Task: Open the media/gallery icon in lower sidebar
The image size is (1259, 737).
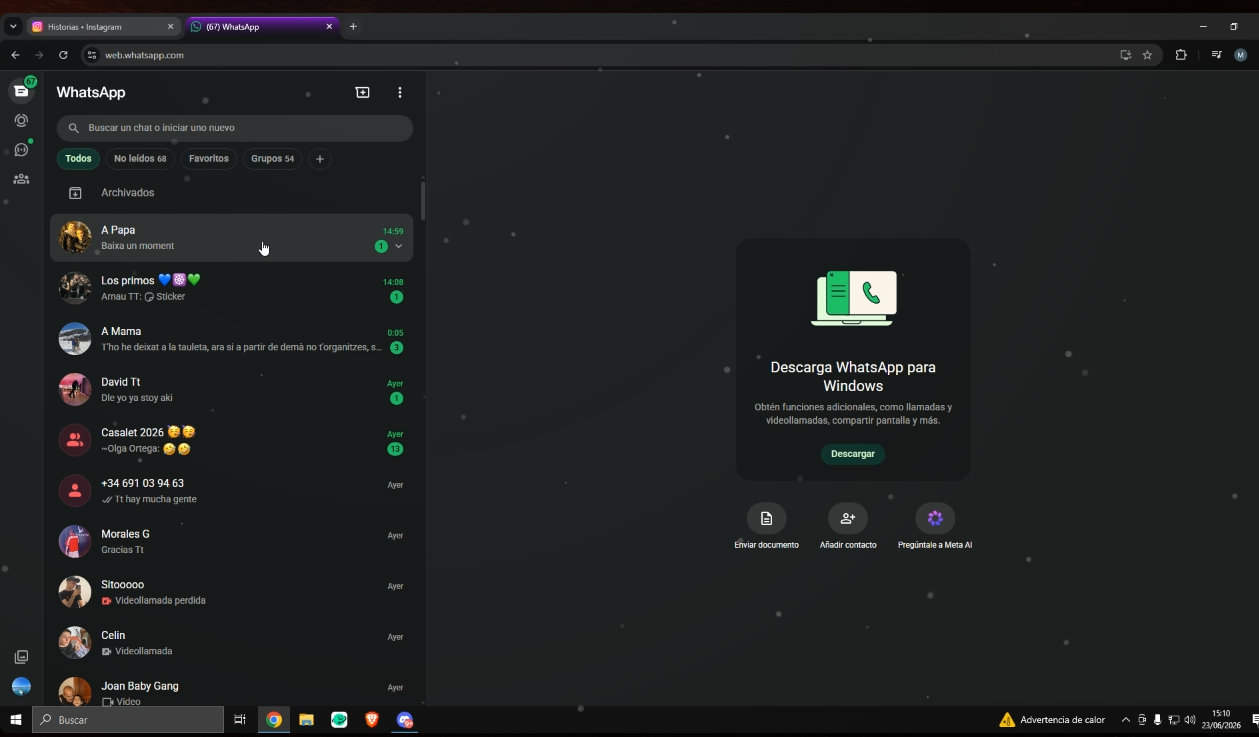Action: (21, 657)
